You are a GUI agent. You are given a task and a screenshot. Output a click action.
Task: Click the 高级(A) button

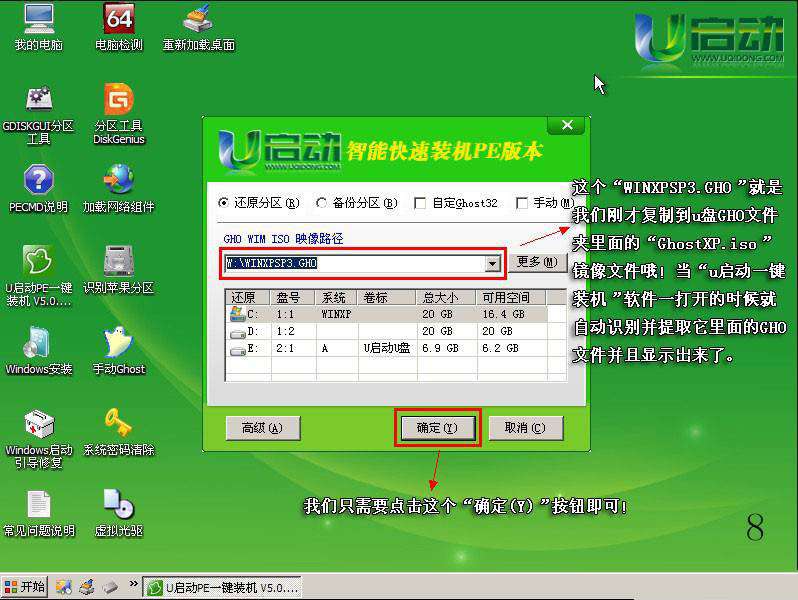pyautogui.click(x=263, y=428)
